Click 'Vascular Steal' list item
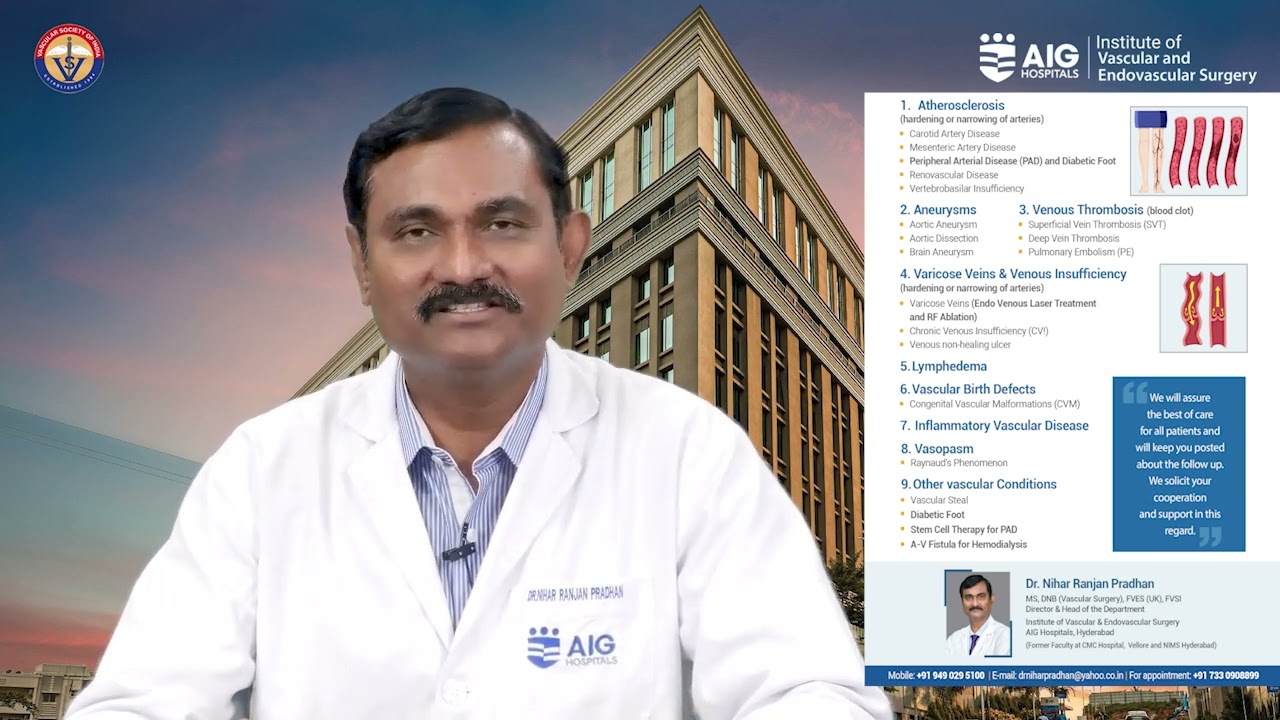Viewport: 1280px width, 720px height. point(939,500)
